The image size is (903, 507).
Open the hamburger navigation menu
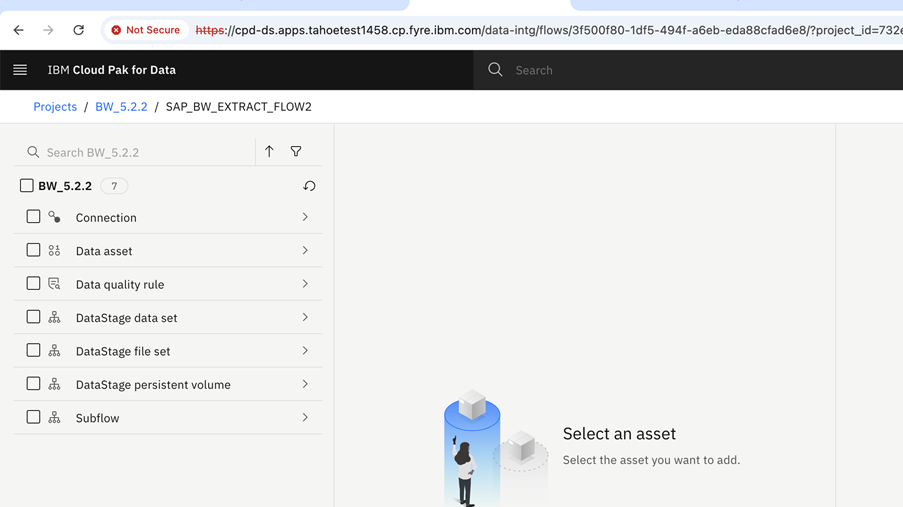point(20,70)
